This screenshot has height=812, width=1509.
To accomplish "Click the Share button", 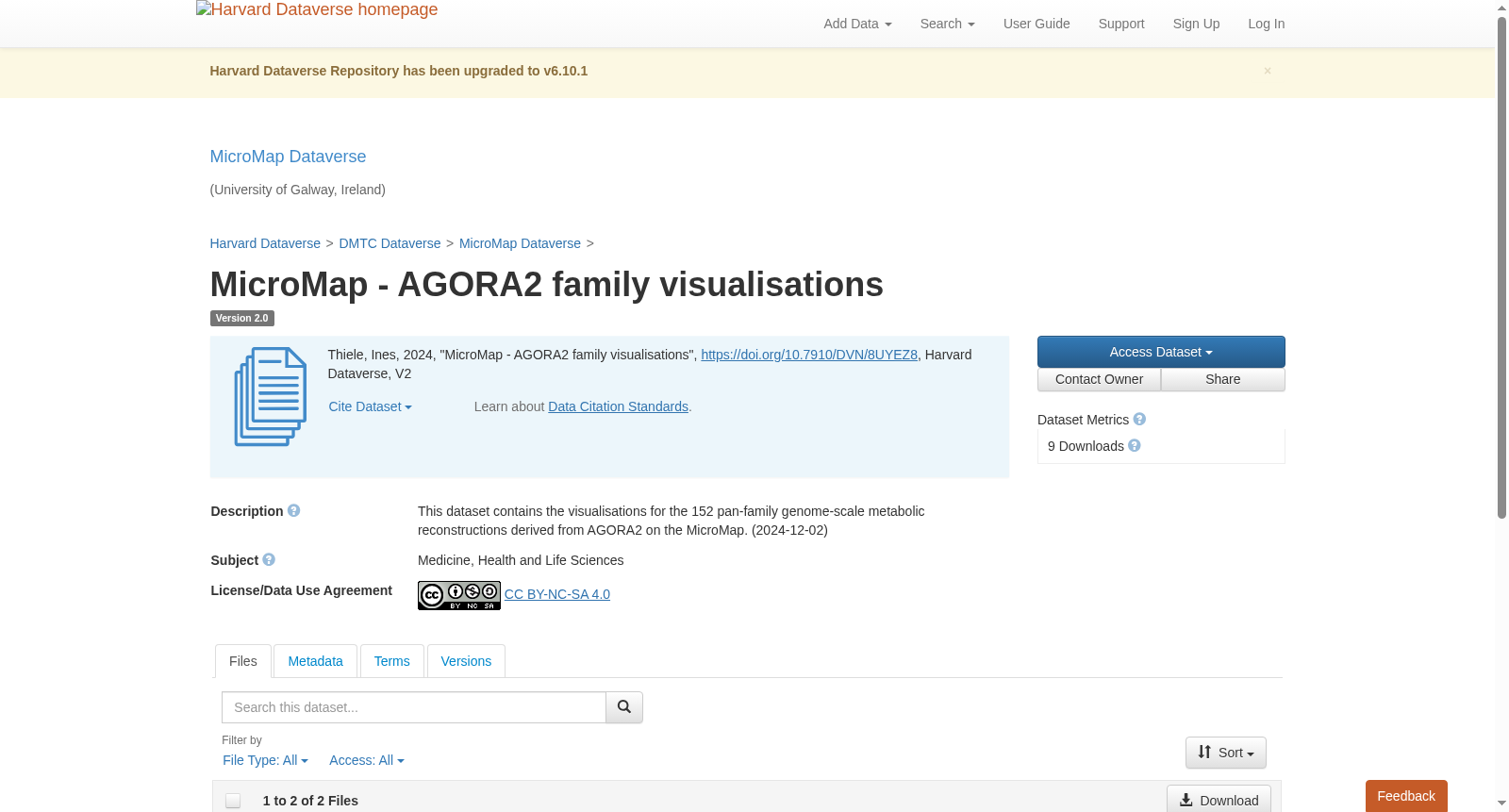I will (x=1222, y=379).
